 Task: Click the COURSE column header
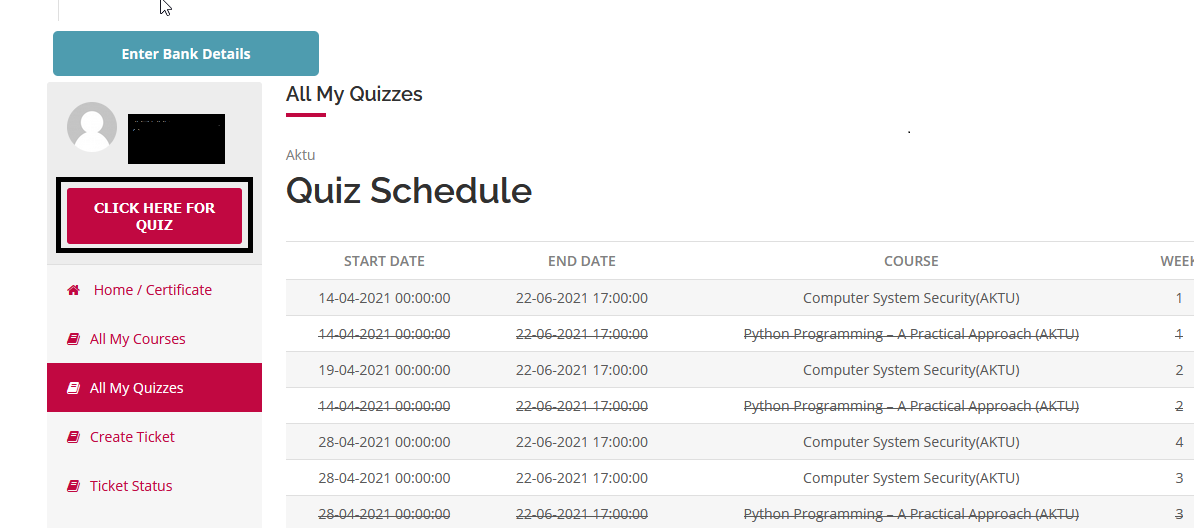point(911,261)
